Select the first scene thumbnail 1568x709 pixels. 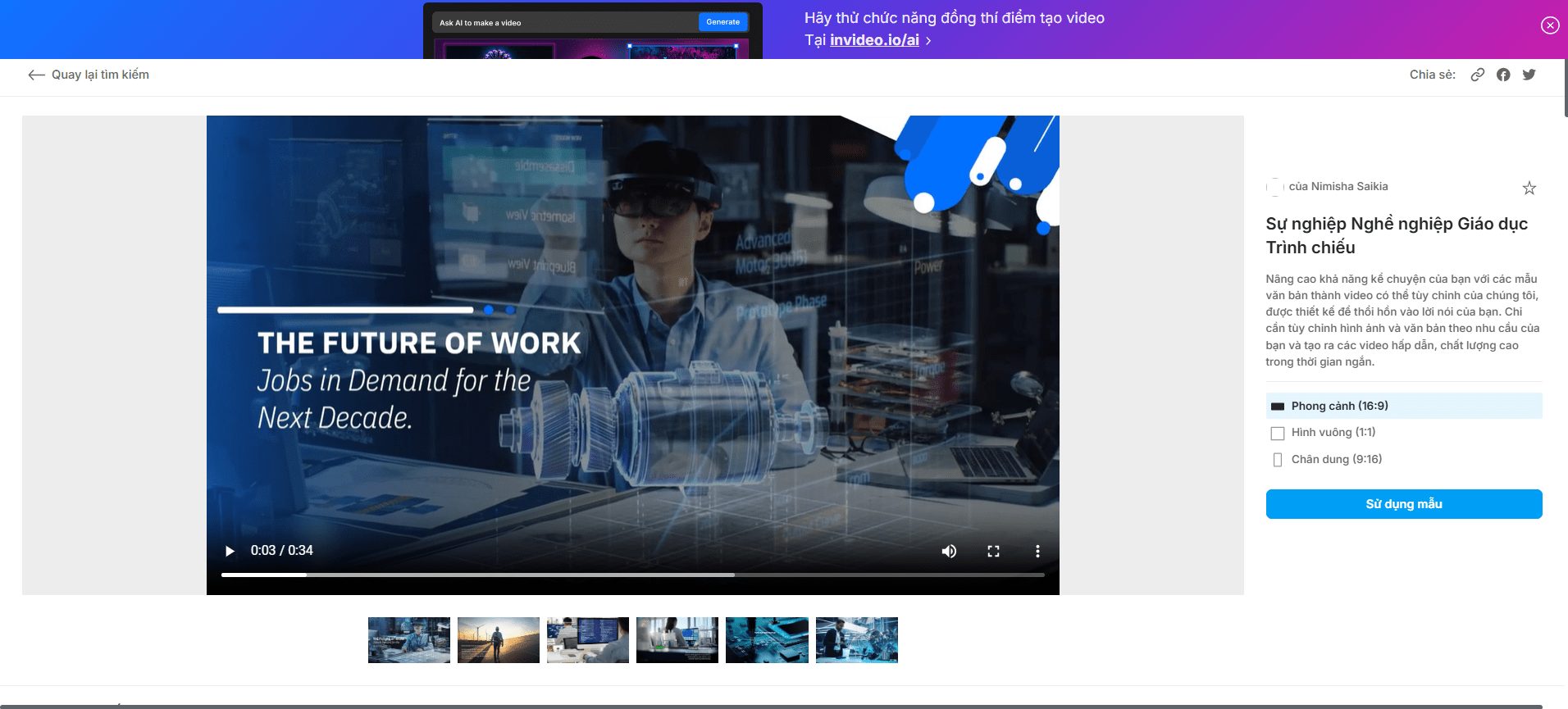(x=409, y=640)
